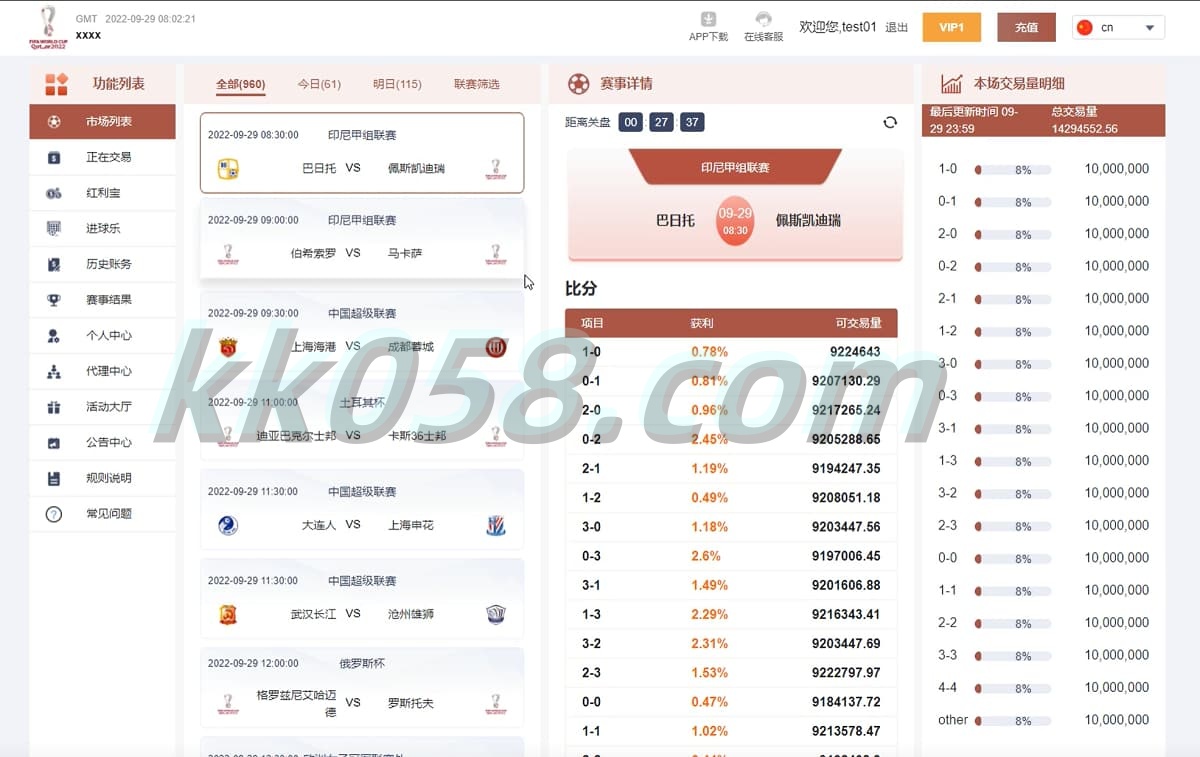1200x757 pixels.
Task: Click total volume 14294552.56
Action: (1085, 129)
